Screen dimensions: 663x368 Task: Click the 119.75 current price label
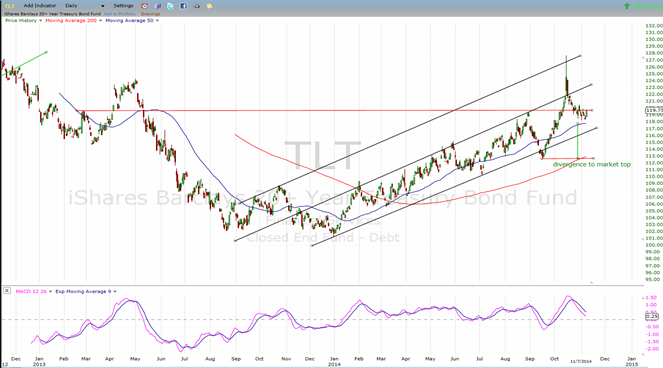pyautogui.click(x=654, y=110)
